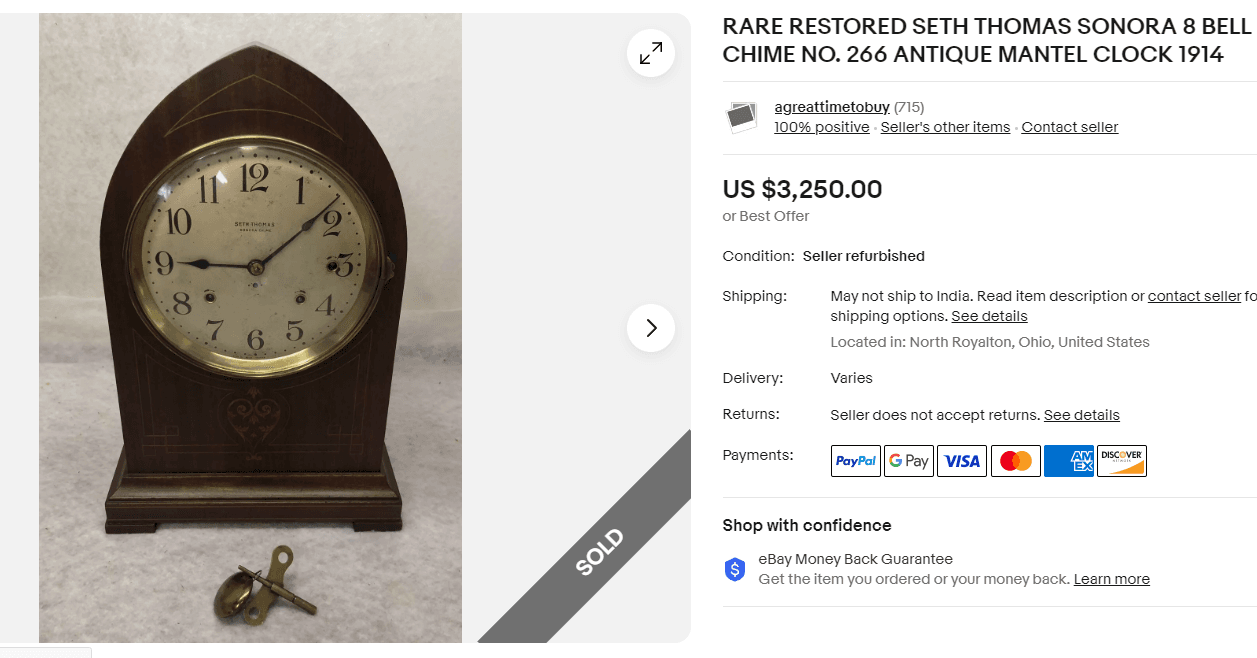The height and width of the screenshot is (658, 1257).
Task: Click Learn more about money back guarantee
Action: 1111,579
